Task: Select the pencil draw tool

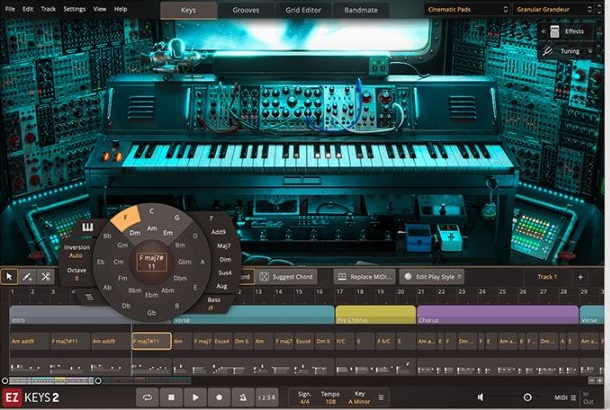Action: [x=27, y=277]
